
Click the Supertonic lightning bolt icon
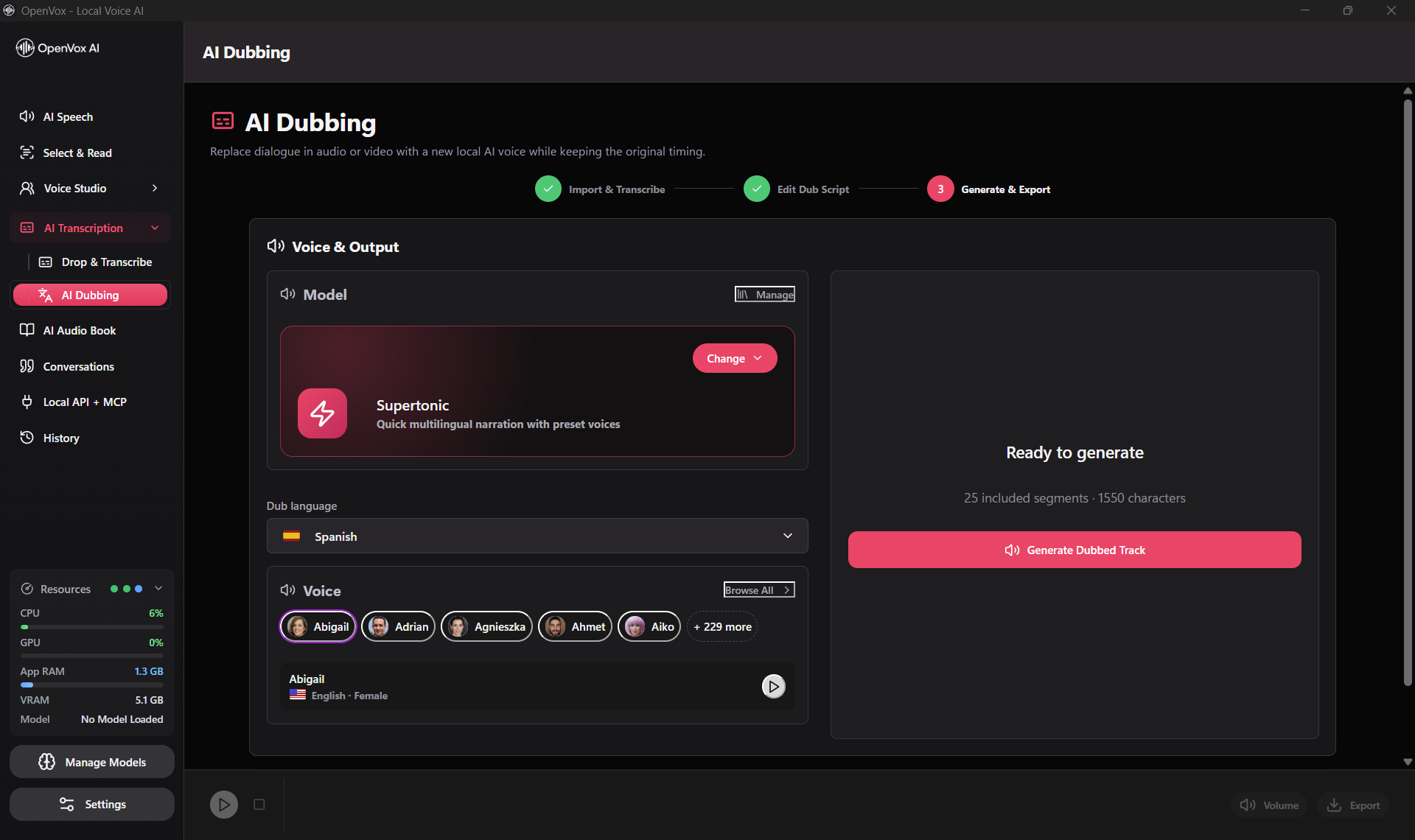click(x=322, y=413)
